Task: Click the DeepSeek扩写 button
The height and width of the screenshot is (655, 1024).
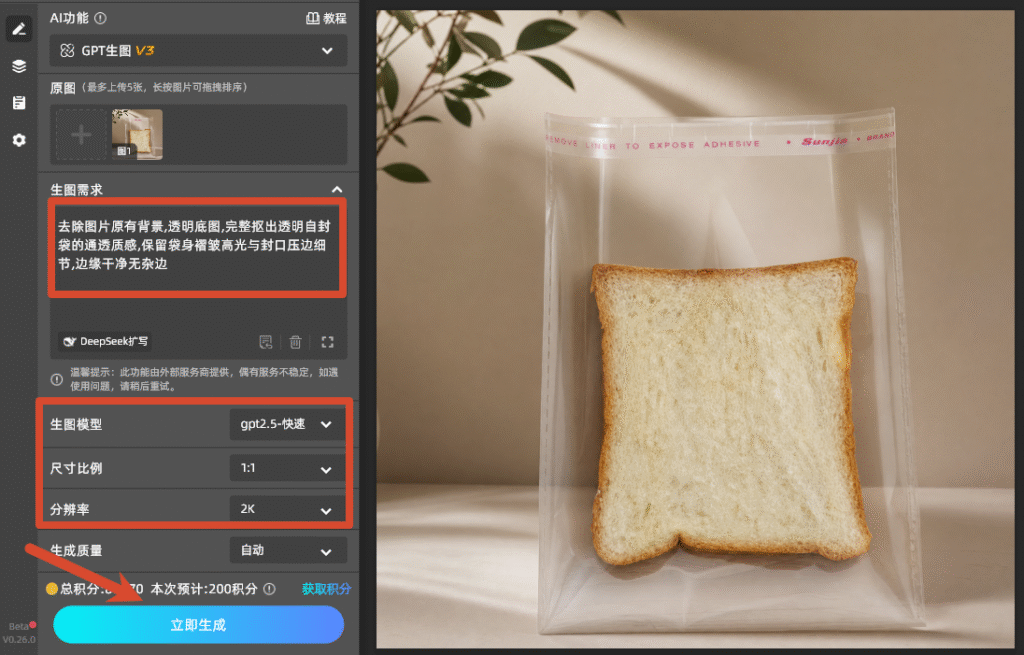Action: (x=105, y=342)
